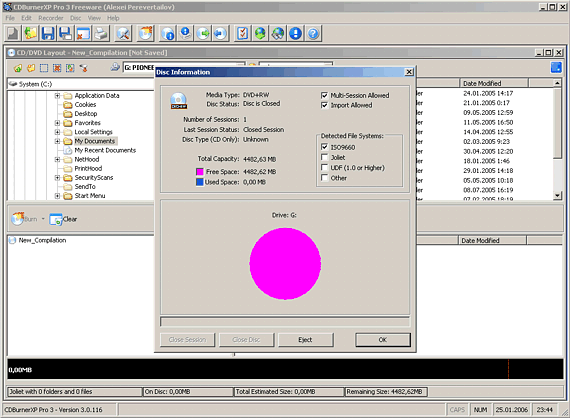Expand the Start Menu folder node
570x418 pixels.
pyautogui.click(x=57, y=196)
